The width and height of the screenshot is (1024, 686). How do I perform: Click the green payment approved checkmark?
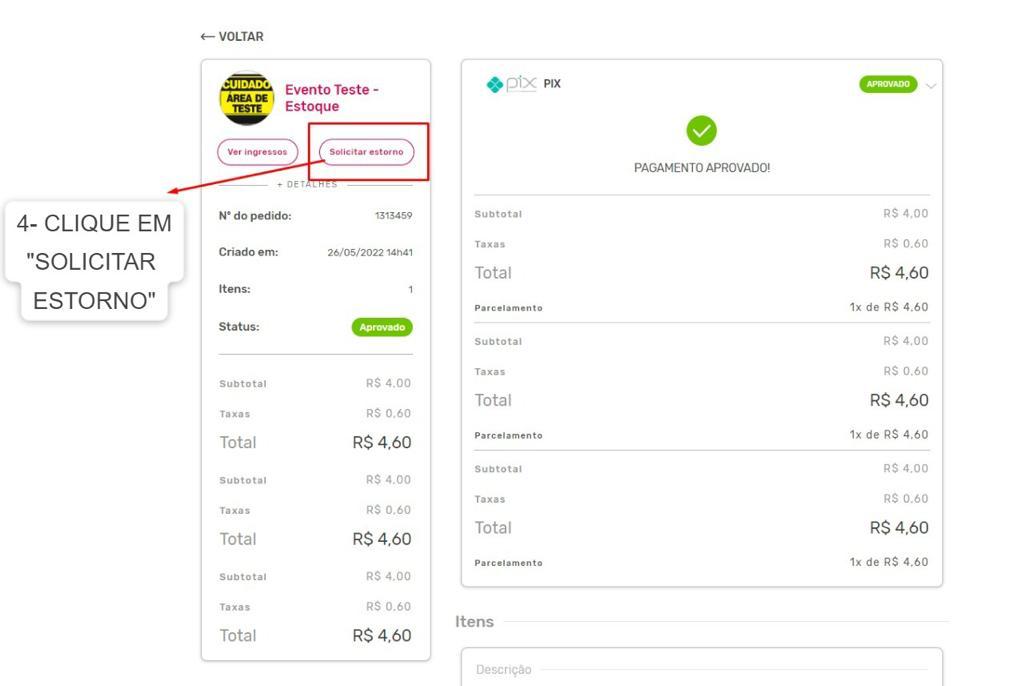click(701, 131)
